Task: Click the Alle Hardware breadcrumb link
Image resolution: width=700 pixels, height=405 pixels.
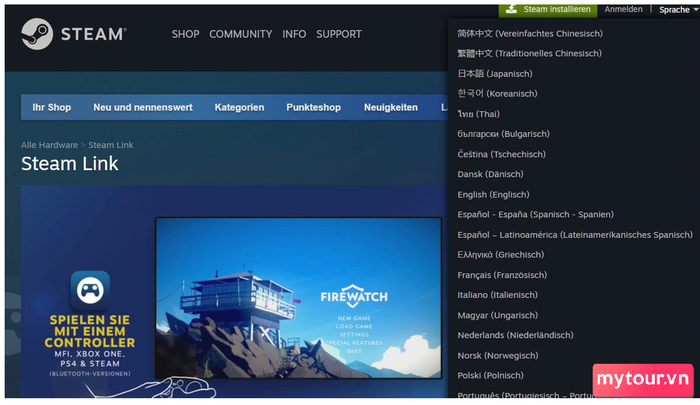Action: 49,145
